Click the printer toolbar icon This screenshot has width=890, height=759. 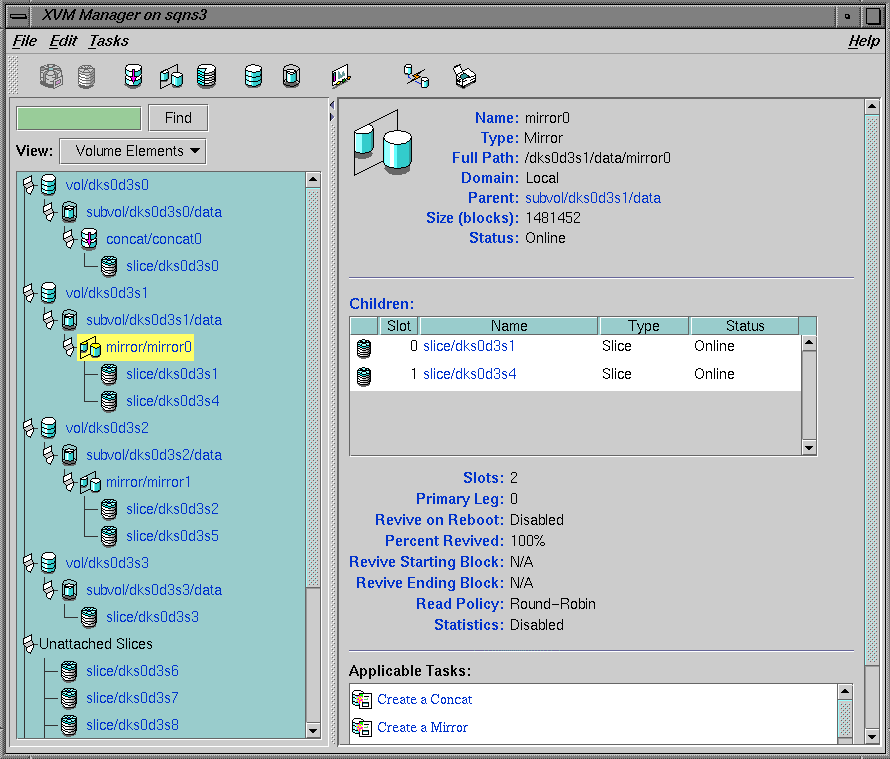pyautogui.click(x=464, y=76)
